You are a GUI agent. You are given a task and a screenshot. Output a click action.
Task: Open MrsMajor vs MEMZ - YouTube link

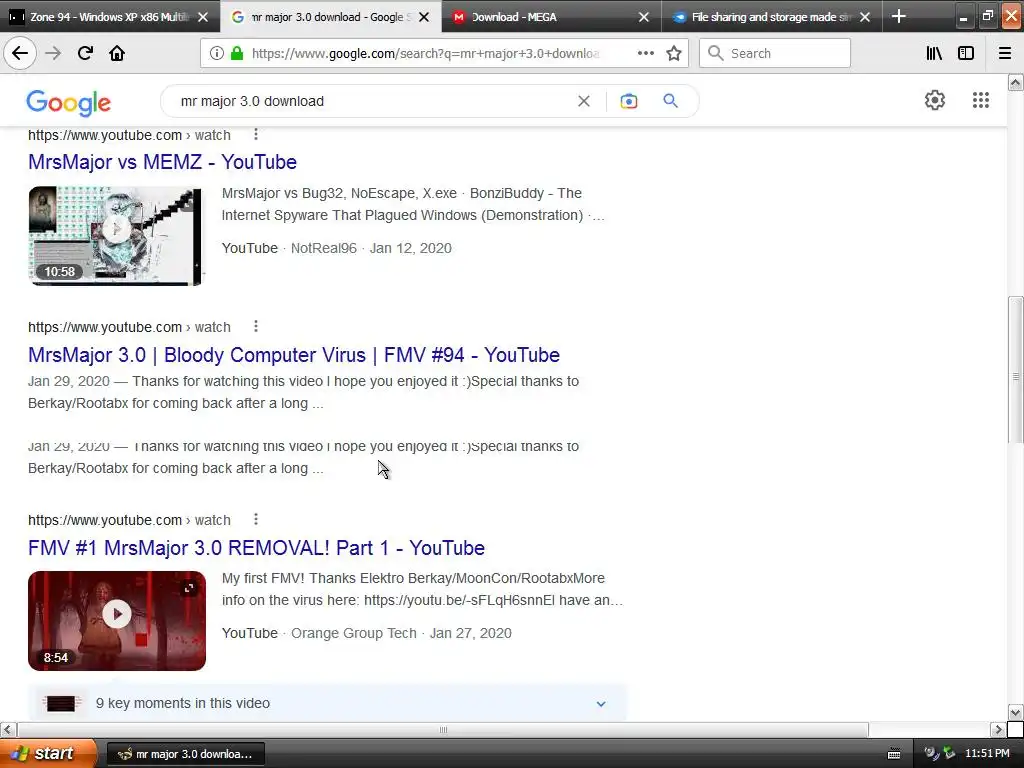[162, 162]
